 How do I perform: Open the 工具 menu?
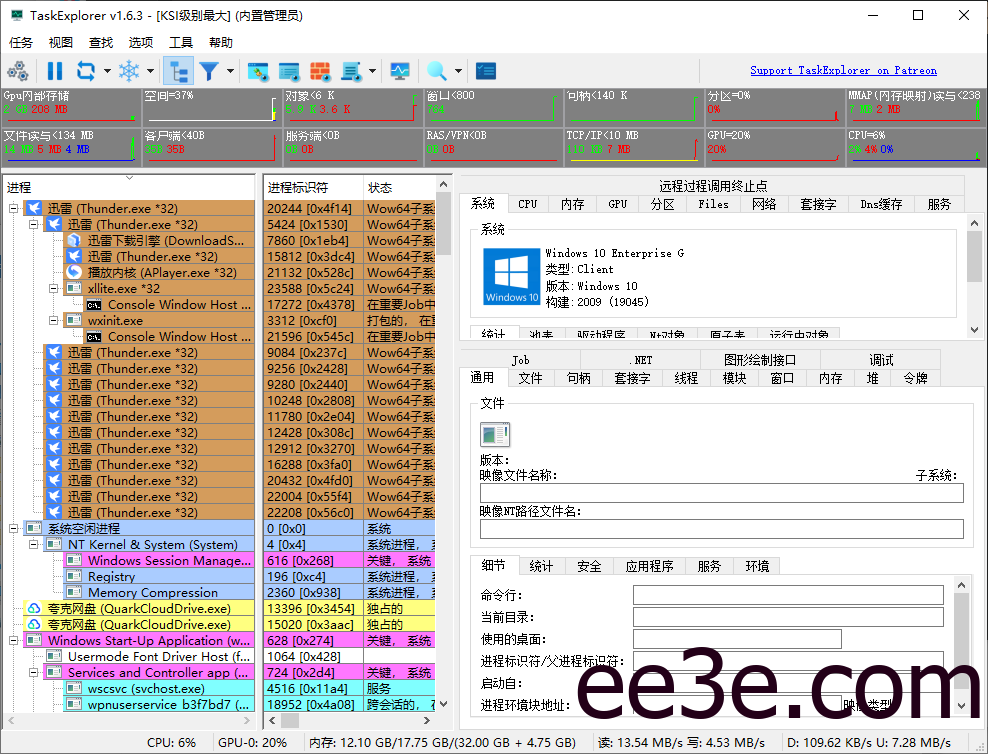pos(181,42)
